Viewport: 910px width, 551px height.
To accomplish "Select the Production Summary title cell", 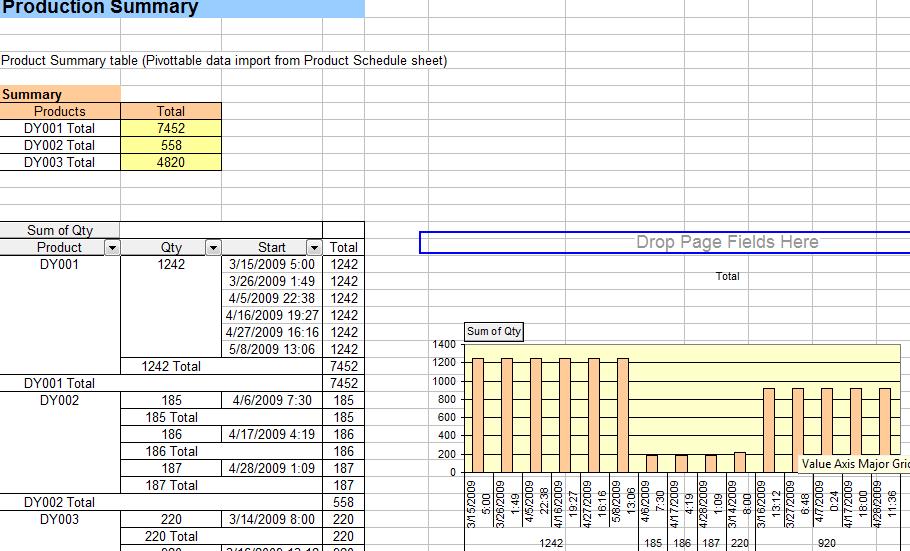I will (x=182, y=8).
